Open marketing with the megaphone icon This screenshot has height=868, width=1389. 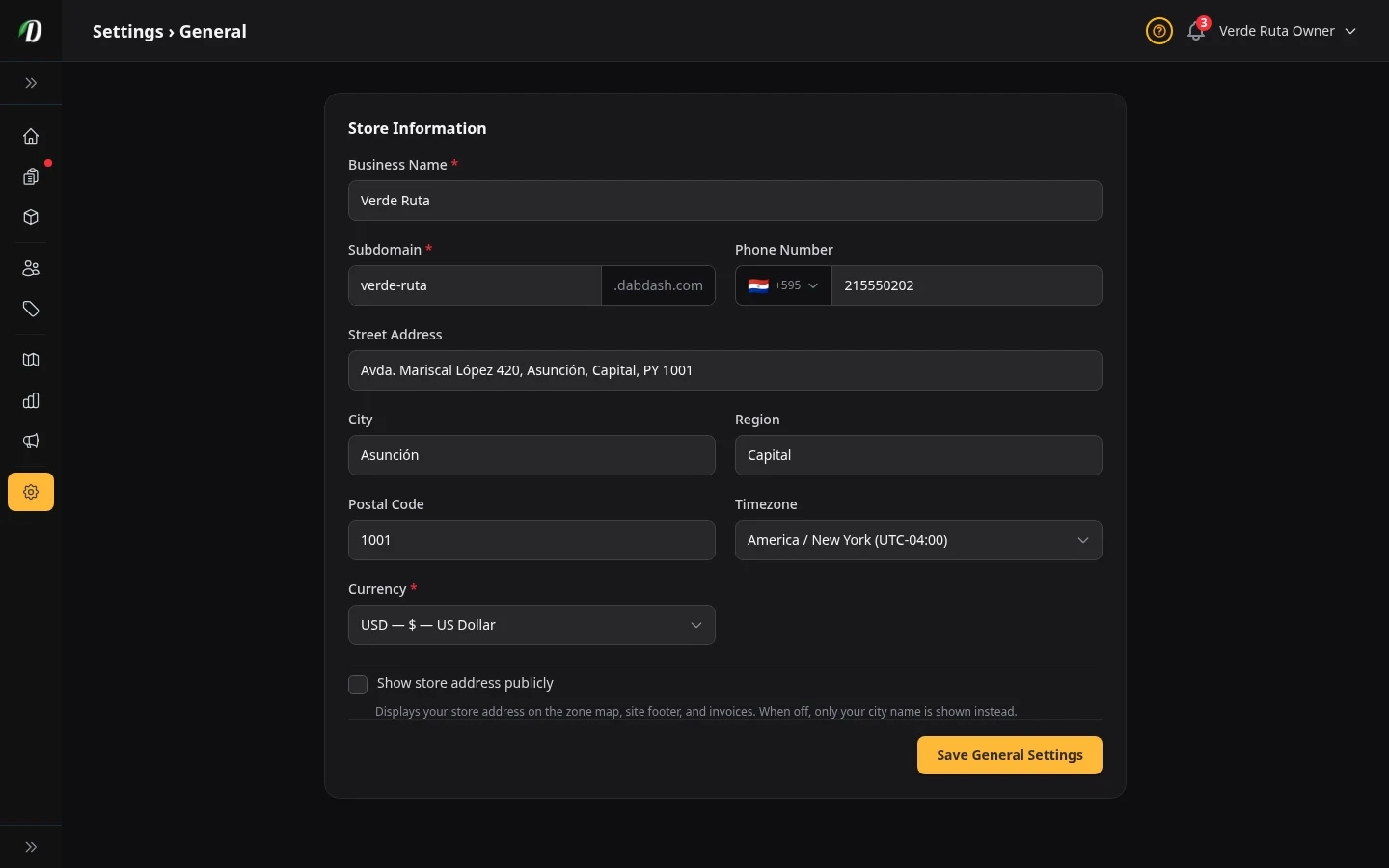point(31,441)
